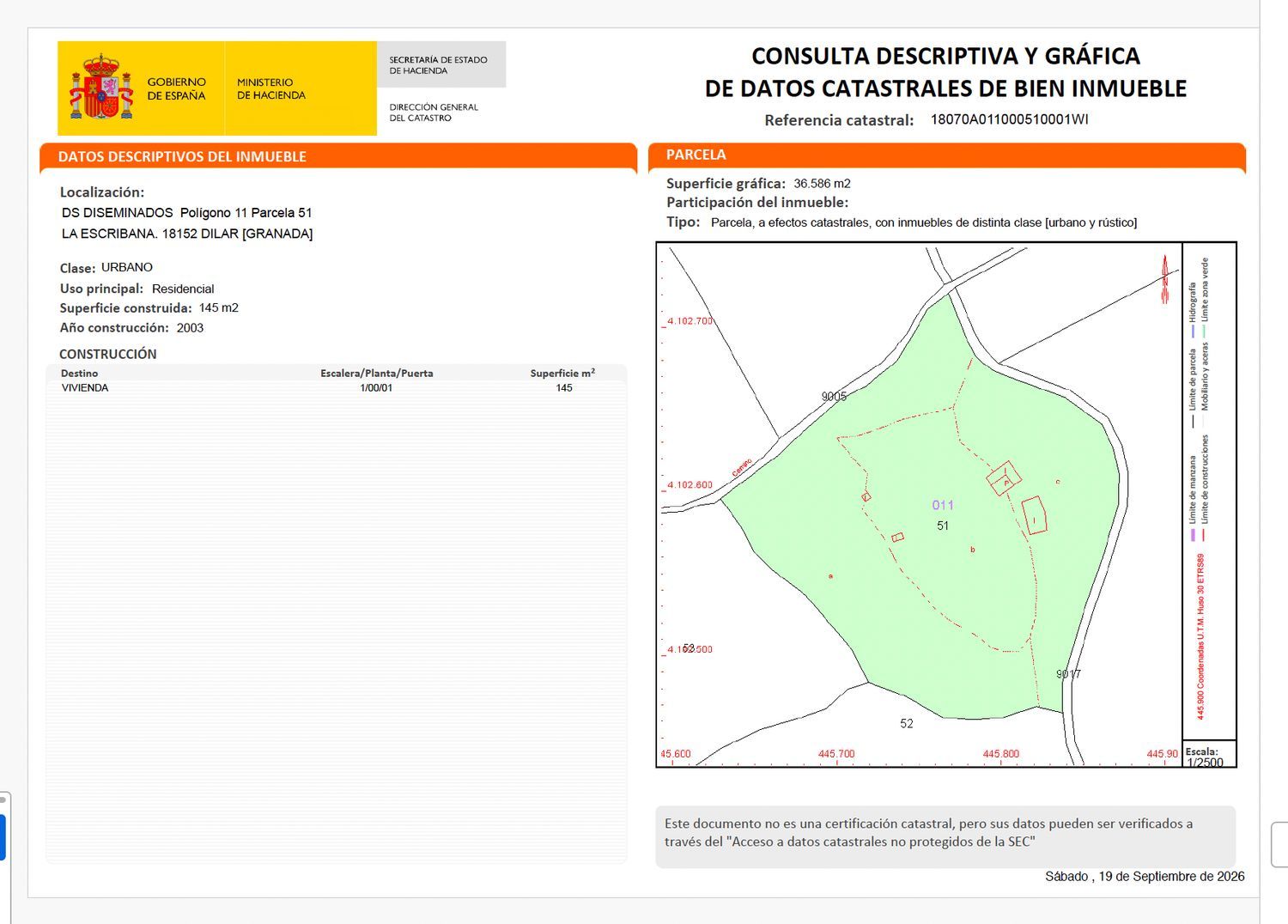Click adjacent parcel label 9005
The image size is (1288, 924).
(834, 396)
